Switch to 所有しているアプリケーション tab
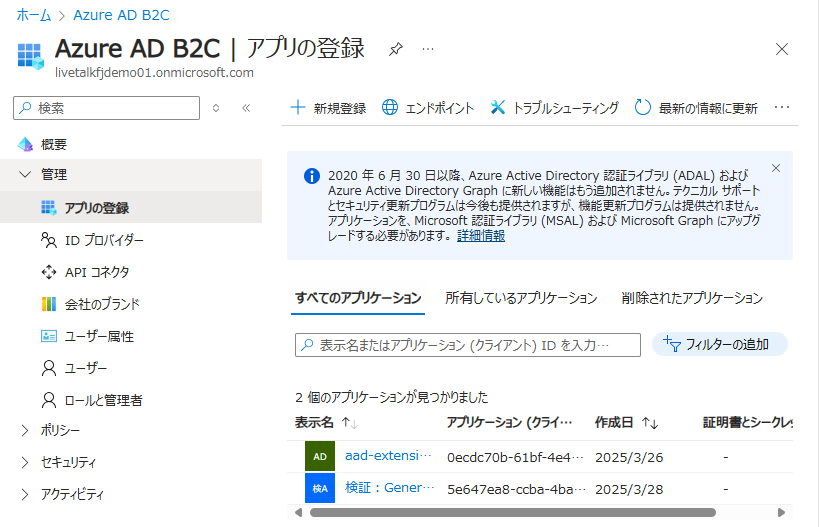The height and width of the screenshot is (527, 819). pos(521,298)
